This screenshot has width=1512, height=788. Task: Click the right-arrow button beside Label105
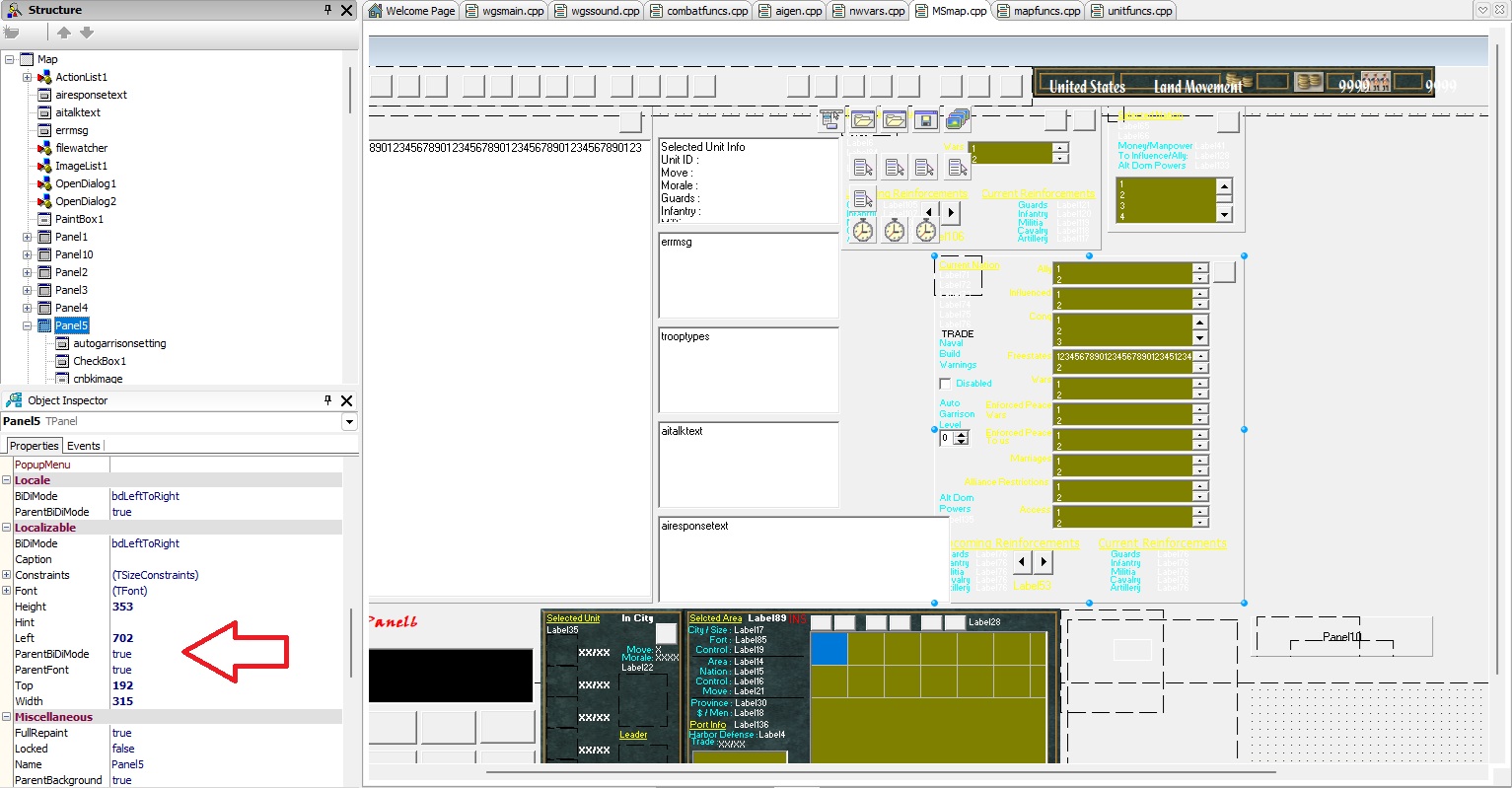point(951,213)
